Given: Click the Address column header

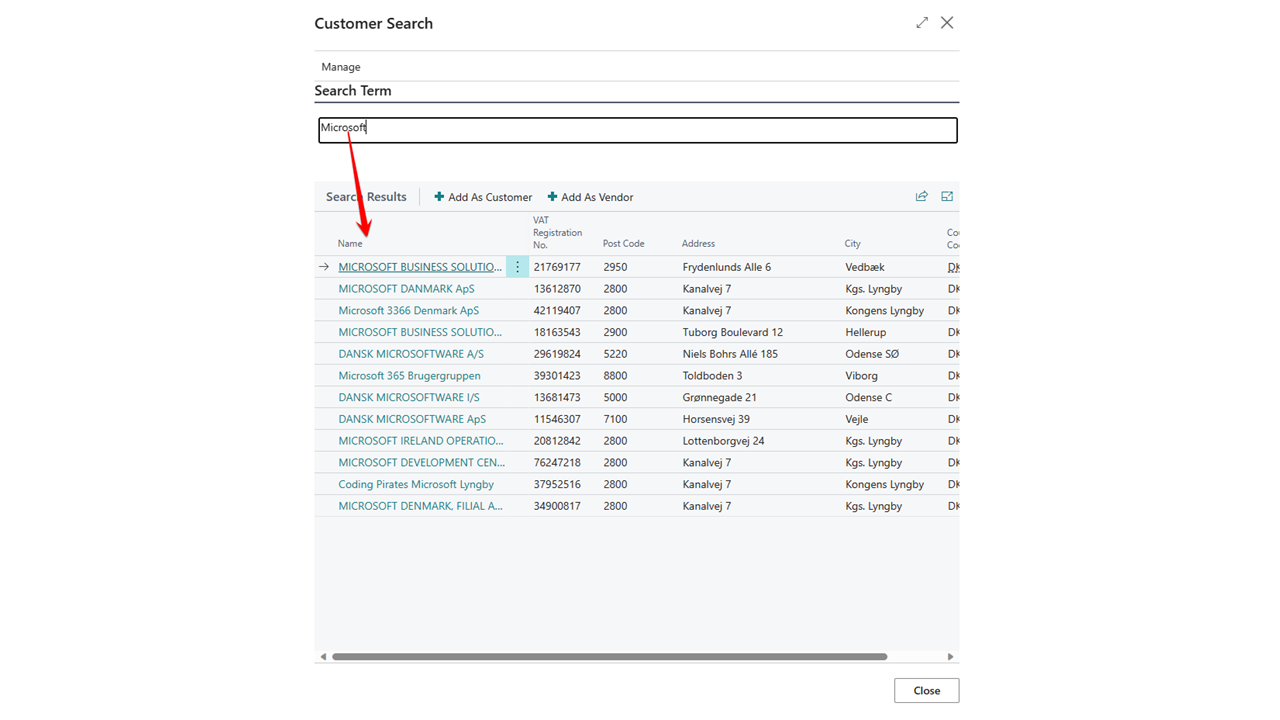Looking at the screenshot, I should click(698, 244).
